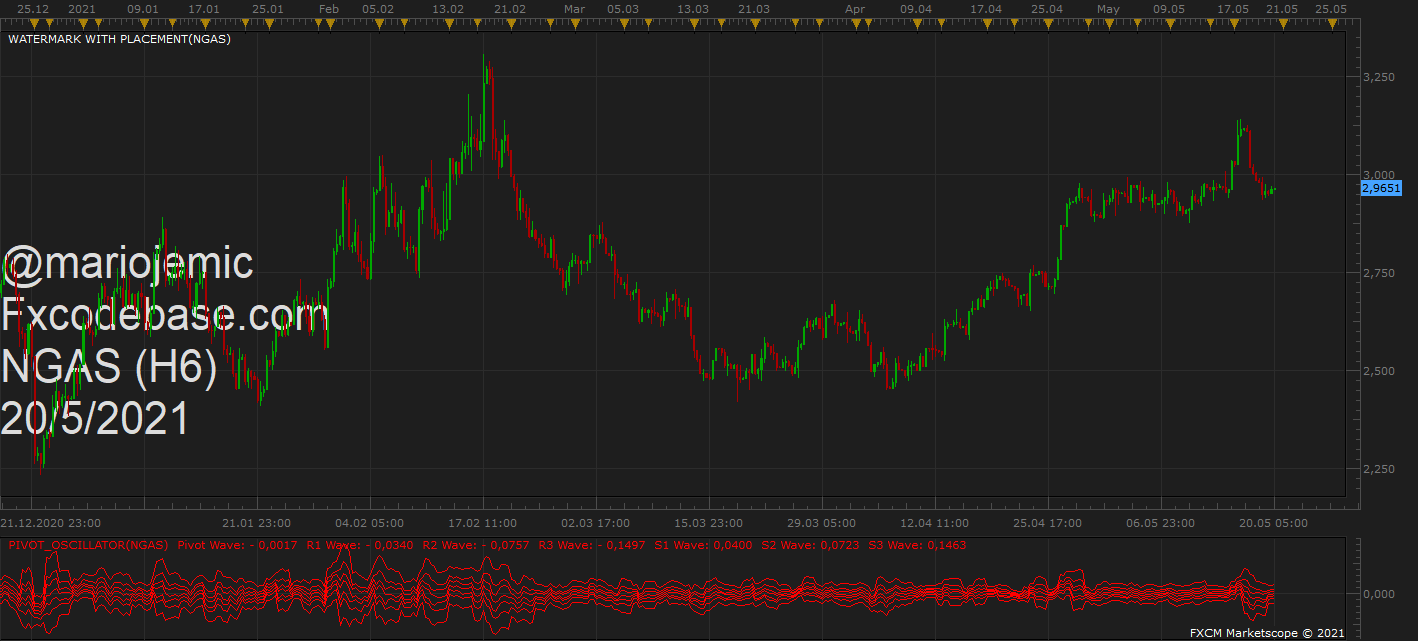Click the timeline marker under 25.05
1418x641 pixels.
(x=1332, y=22)
